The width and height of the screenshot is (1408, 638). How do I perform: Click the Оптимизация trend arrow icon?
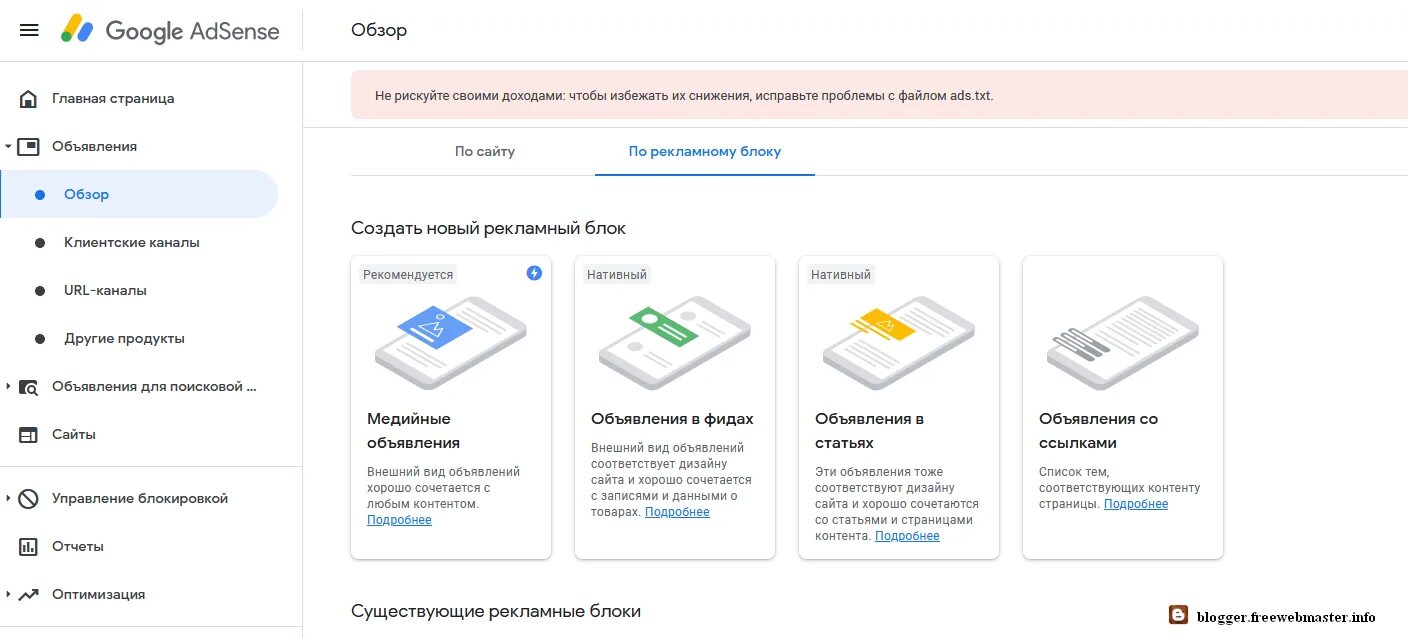[x=28, y=594]
